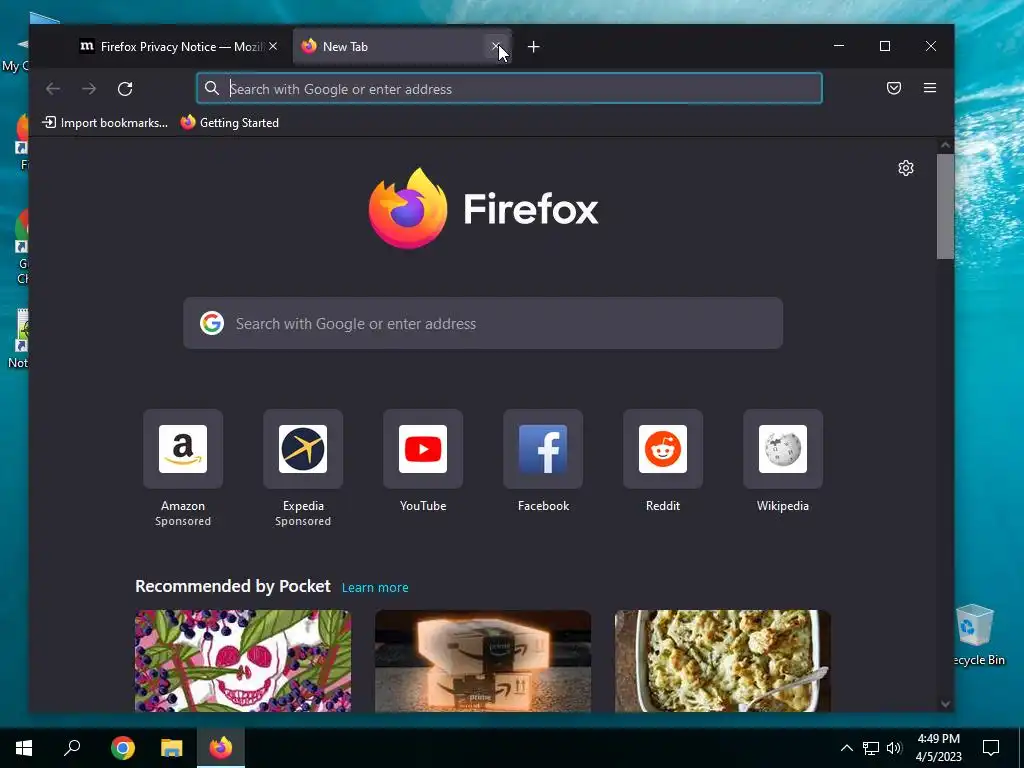This screenshot has height=768, width=1024.
Task: Reload the current page
Action: (x=125, y=89)
